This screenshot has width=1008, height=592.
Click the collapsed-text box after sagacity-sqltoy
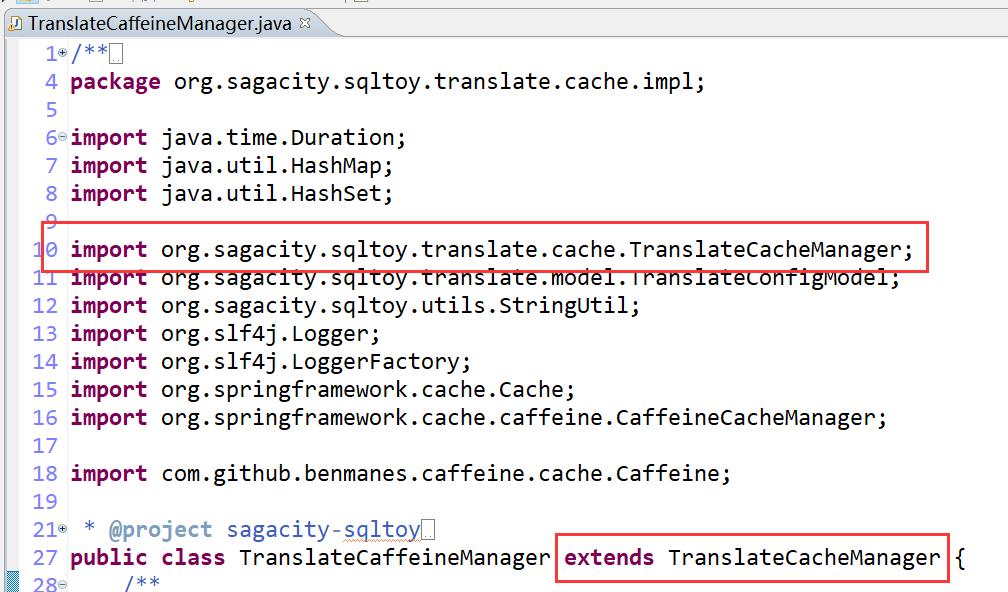point(427,529)
